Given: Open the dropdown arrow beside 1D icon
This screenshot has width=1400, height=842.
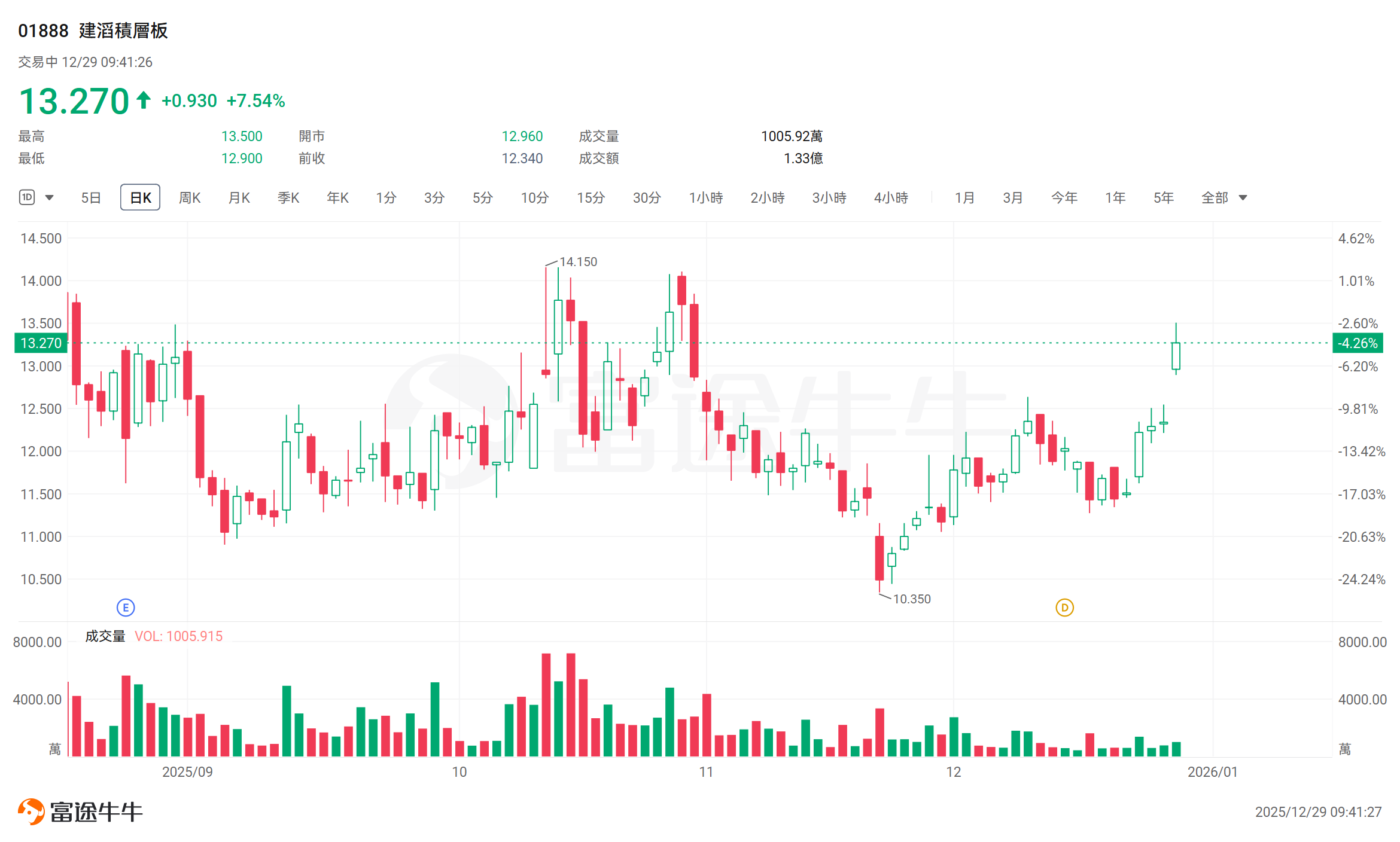Looking at the screenshot, I should coord(50,197).
